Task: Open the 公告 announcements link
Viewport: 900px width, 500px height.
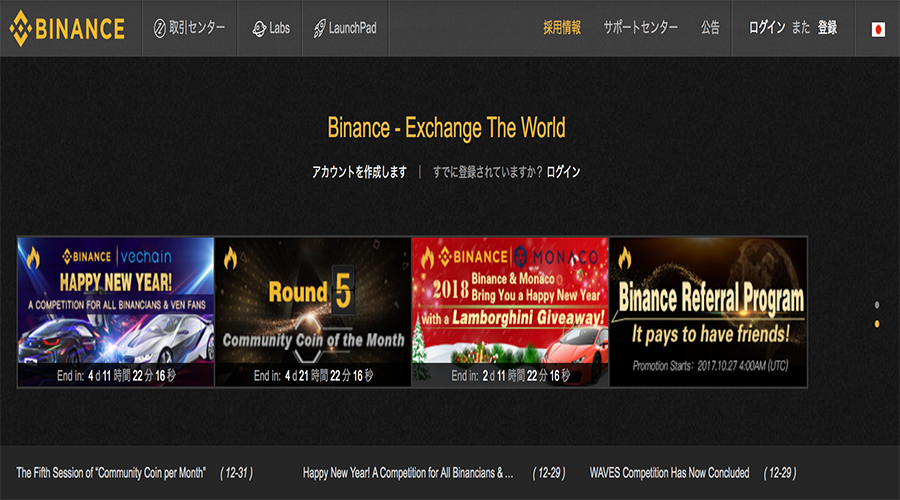Action: [710, 28]
